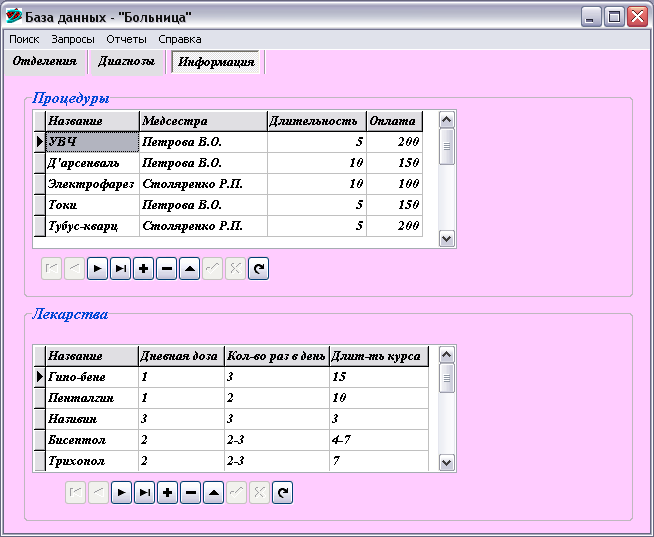
Task: Go to previous record in Процедуры navigator
Action: 75,268
